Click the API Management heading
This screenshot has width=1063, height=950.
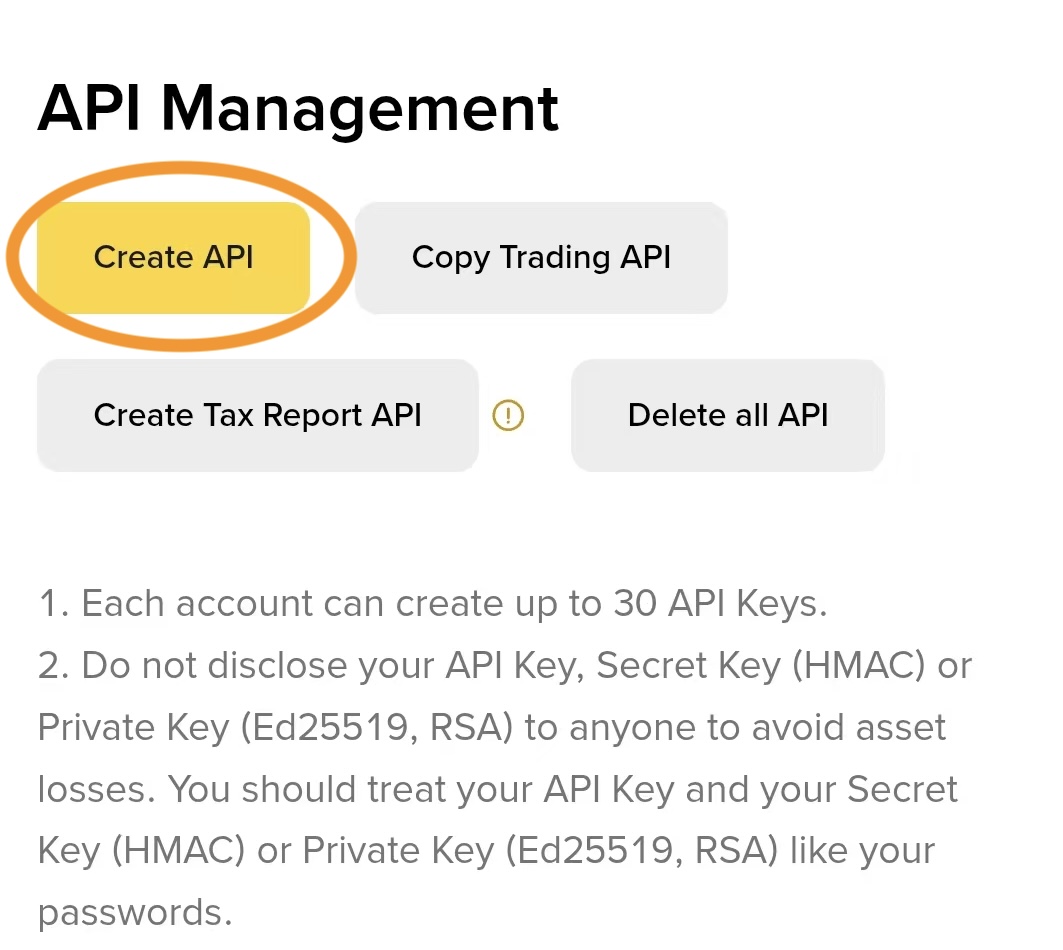tap(297, 107)
